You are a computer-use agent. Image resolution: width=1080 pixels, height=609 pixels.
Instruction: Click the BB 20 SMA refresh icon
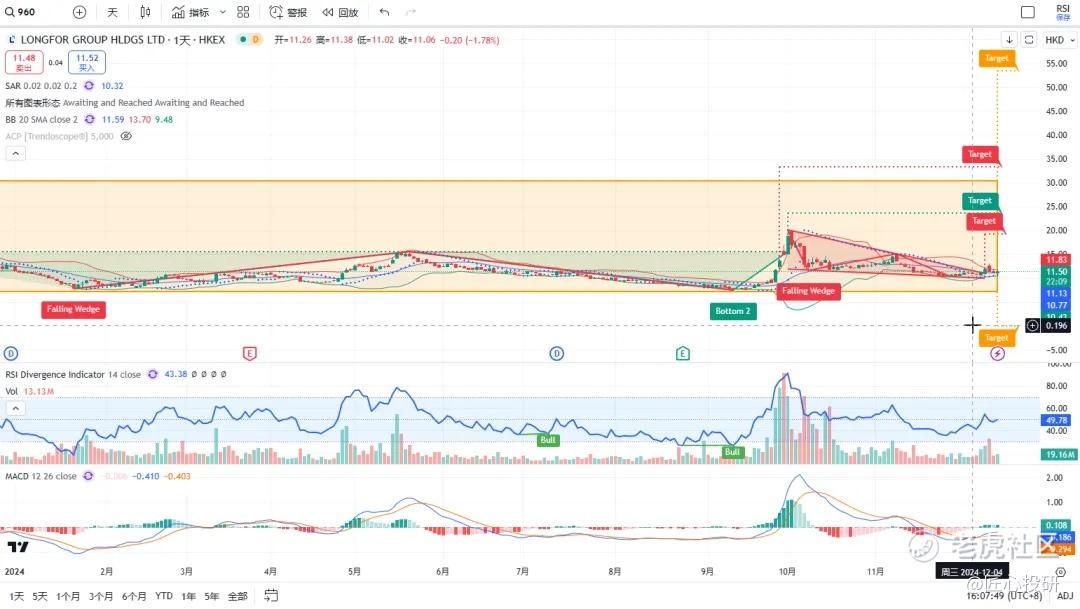pyautogui.click(x=90, y=119)
